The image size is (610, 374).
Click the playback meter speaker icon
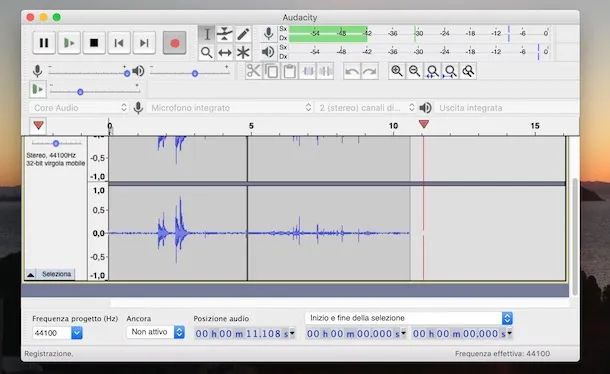pyautogui.click(x=268, y=52)
